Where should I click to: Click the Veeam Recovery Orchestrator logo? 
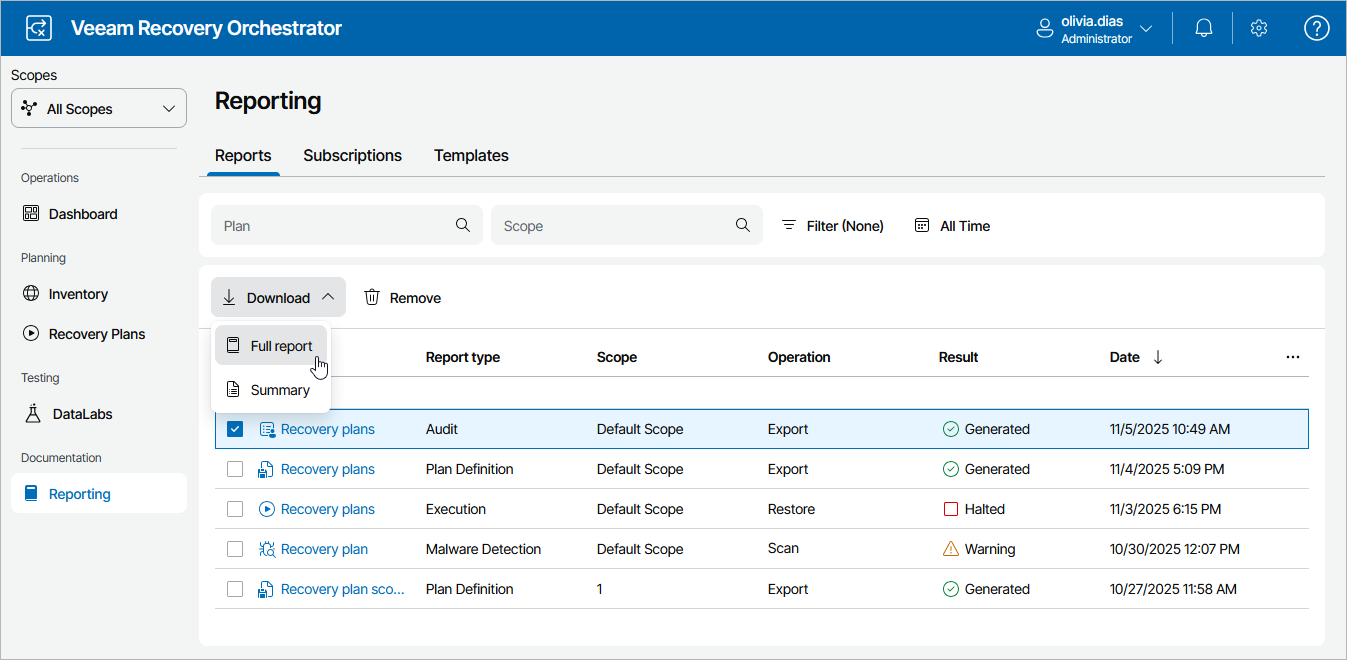(38, 28)
